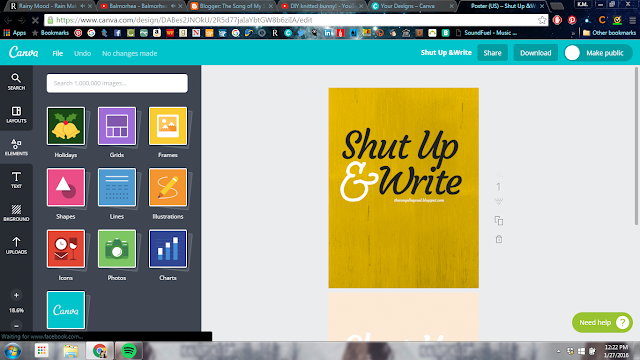This screenshot has width=640, height=360.
Task: Move page down with arrow below page number
Action: [498, 202]
